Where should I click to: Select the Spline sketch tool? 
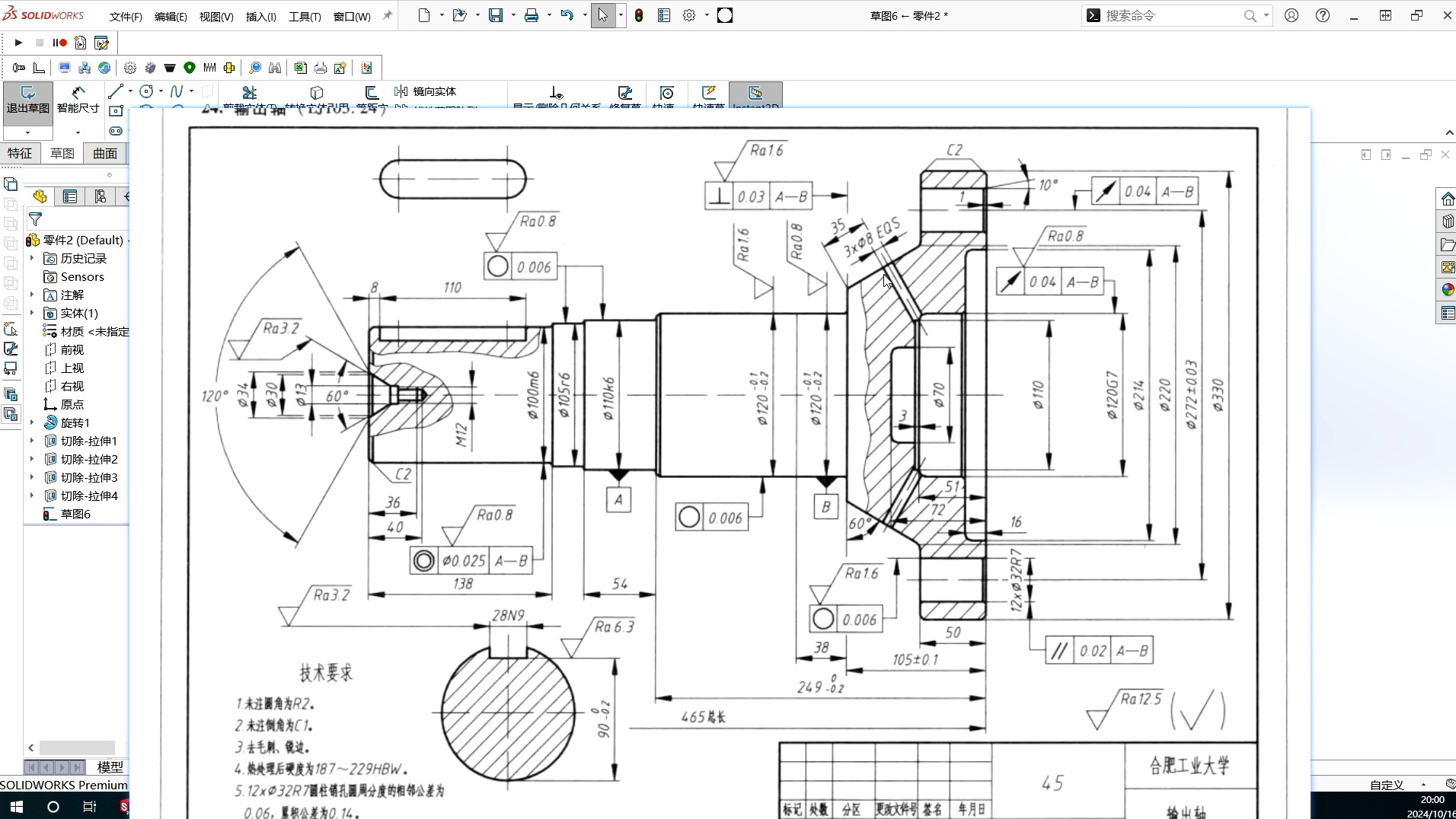(x=177, y=91)
